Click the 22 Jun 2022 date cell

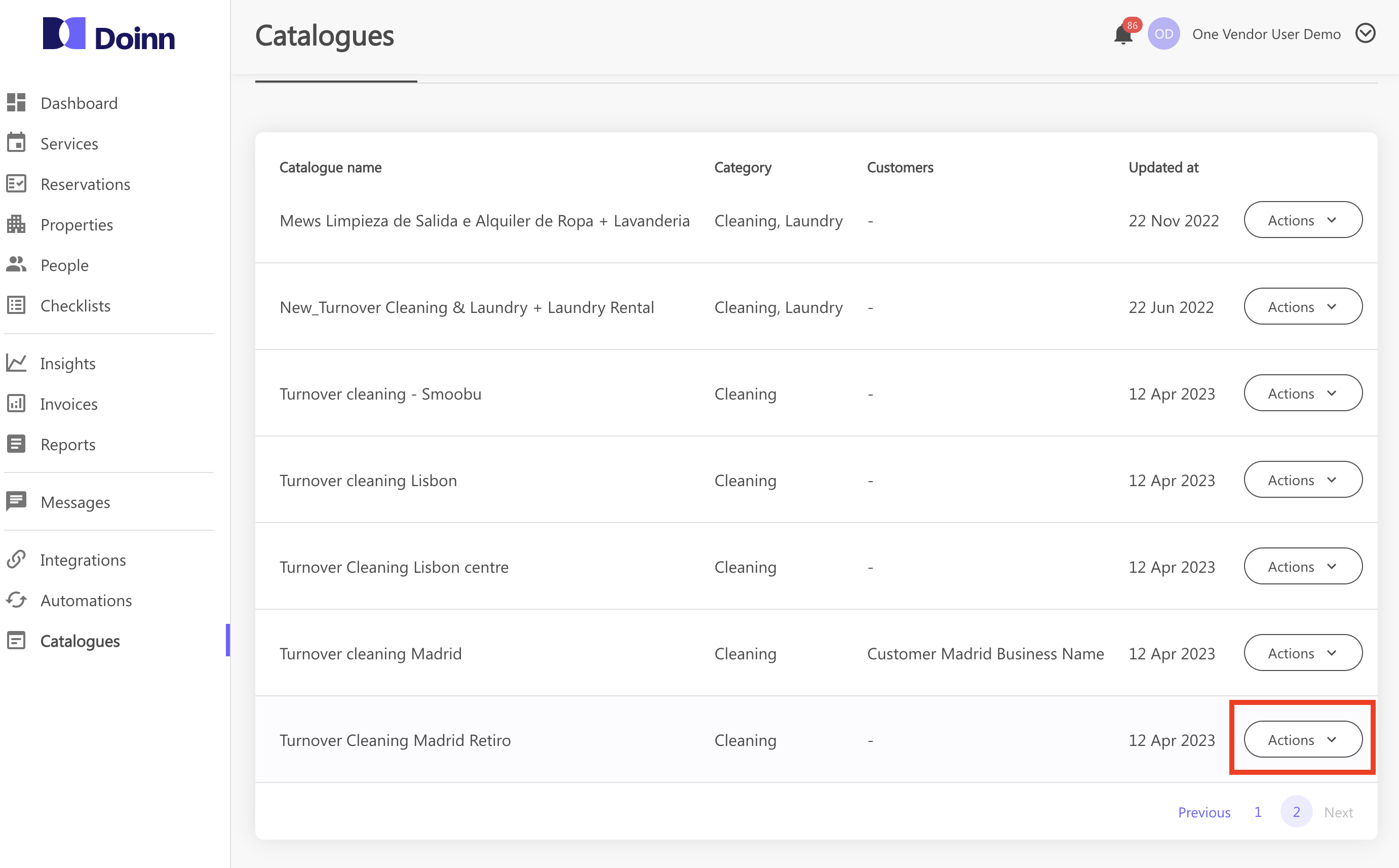click(x=1171, y=308)
